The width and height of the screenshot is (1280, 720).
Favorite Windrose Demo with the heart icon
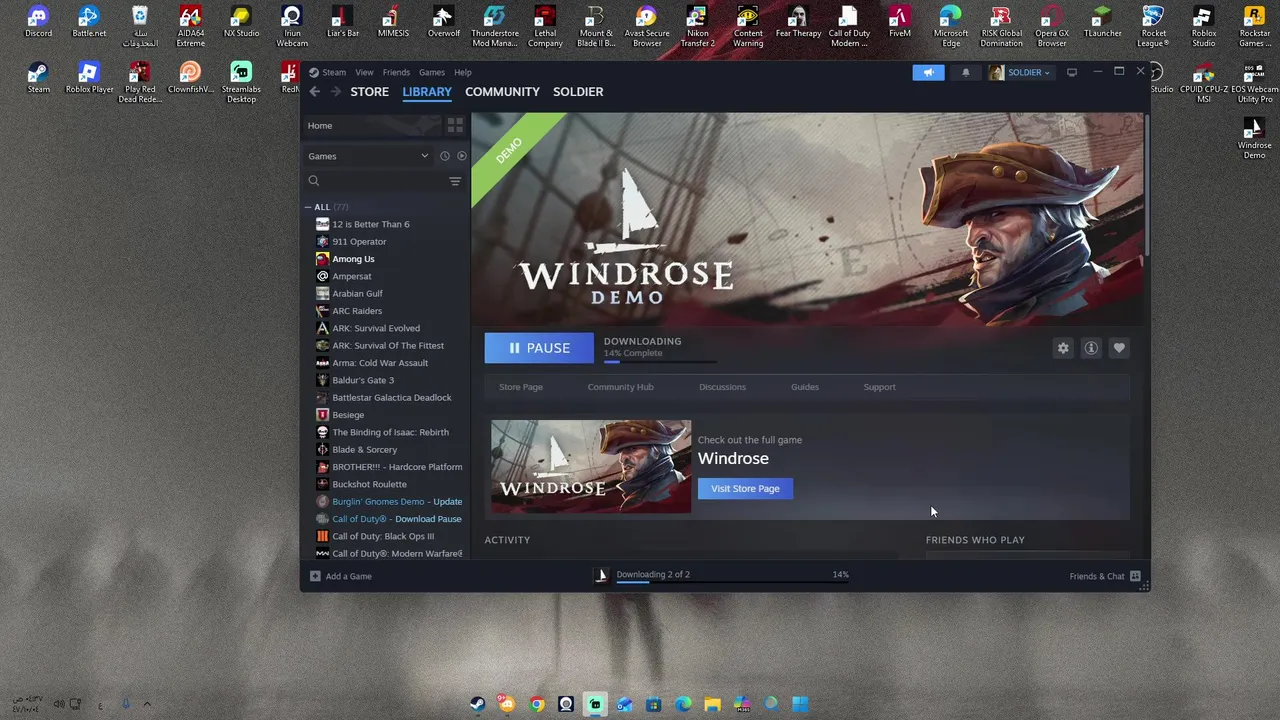click(1119, 348)
